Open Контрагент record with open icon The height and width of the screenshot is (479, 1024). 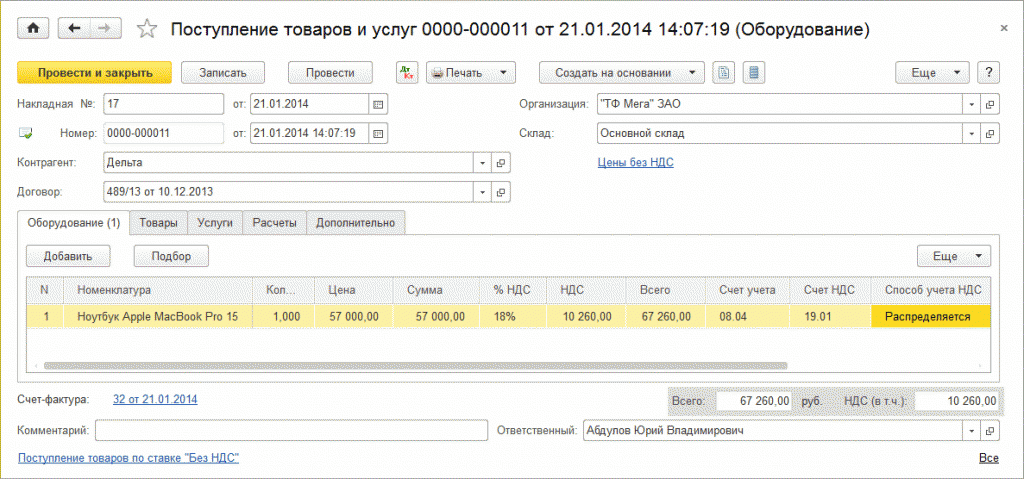501,163
